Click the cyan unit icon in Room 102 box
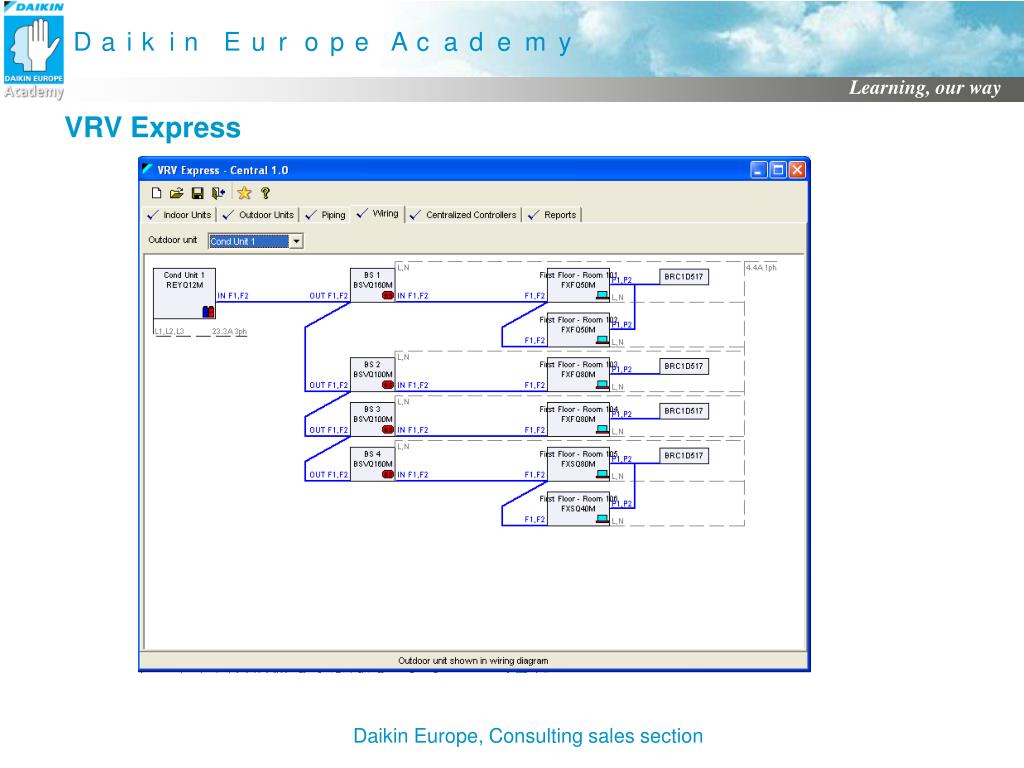The height and width of the screenshot is (768, 1024). point(602,340)
